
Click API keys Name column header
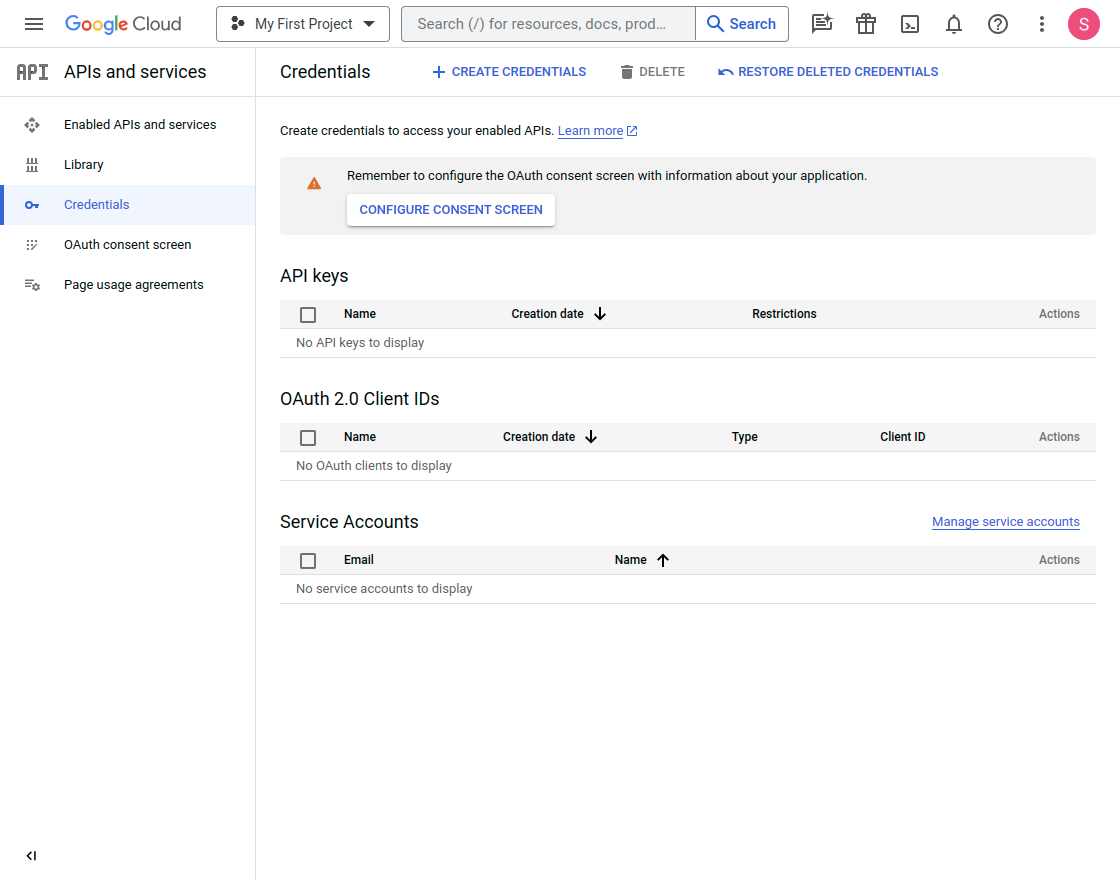[x=360, y=314]
